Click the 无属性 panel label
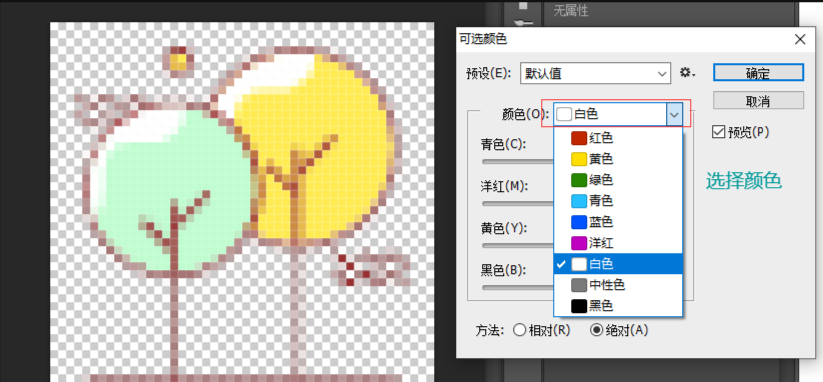This screenshot has width=823, height=382. click(571, 10)
